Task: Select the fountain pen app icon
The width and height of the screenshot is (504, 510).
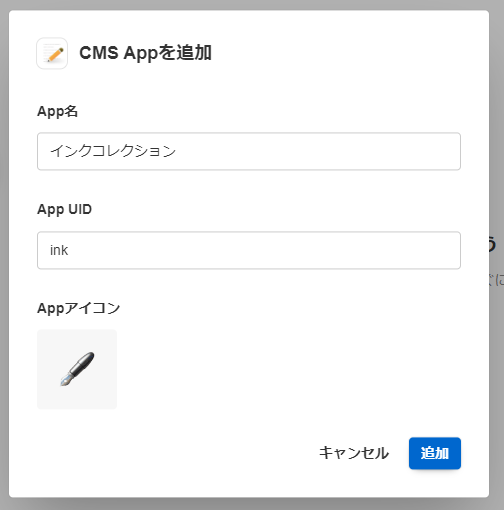Action: pyautogui.click(x=77, y=369)
